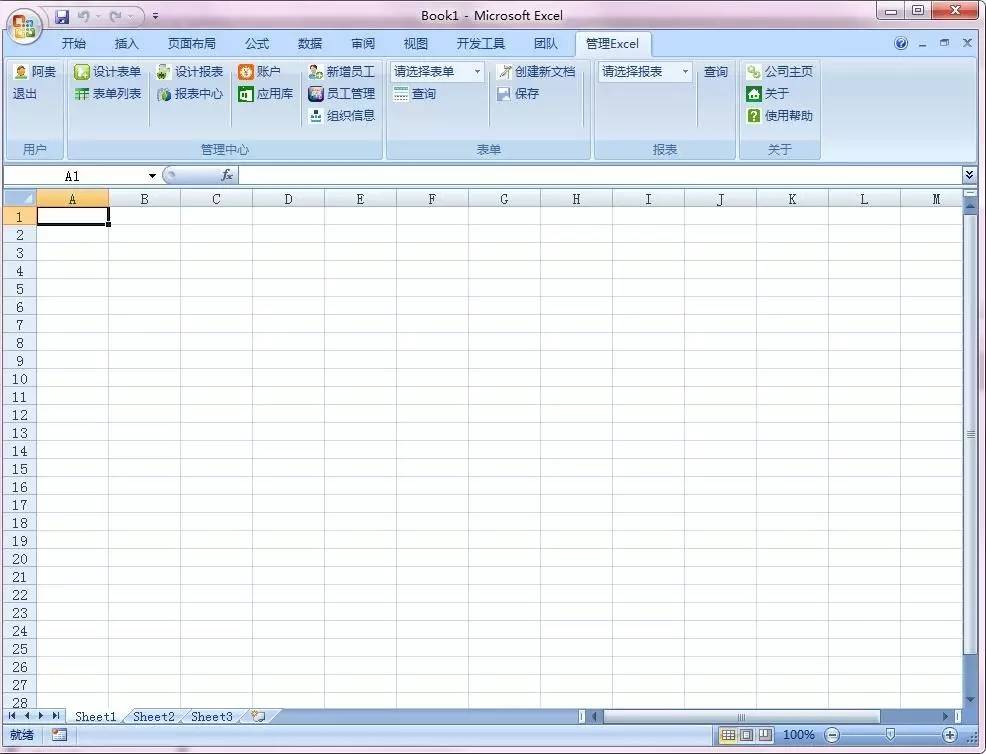Image resolution: width=986 pixels, height=754 pixels.
Task: Switch to Page Layout view in status bar
Action: tap(746, 735)
